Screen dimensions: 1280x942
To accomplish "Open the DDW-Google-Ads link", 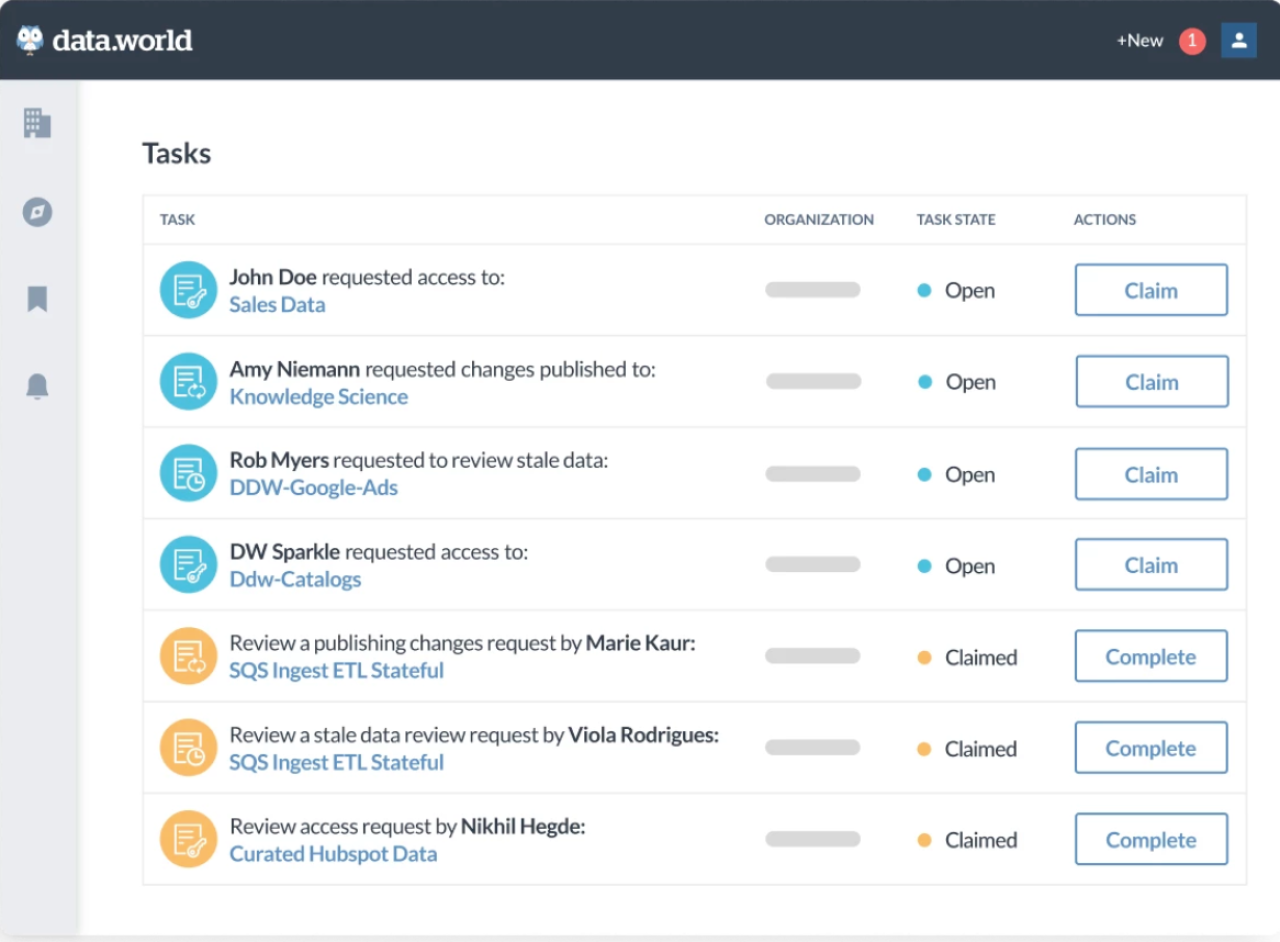I will tap(314, 488).
